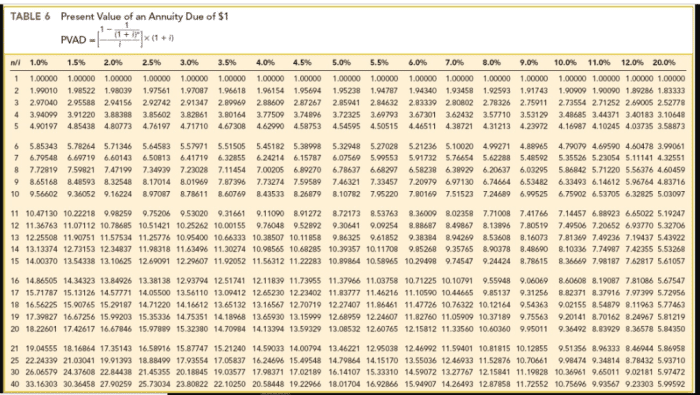Click cell value 15.94907 in row 40
Image resolution: width=700 pixels, height=395 pixels.
(421, 384)
